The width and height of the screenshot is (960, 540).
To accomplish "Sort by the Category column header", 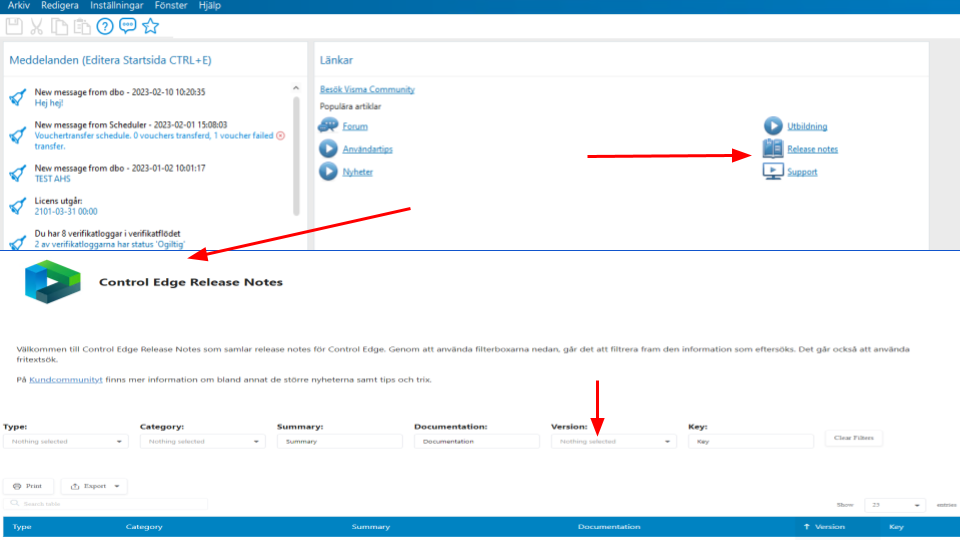I will tap(144, 527).
